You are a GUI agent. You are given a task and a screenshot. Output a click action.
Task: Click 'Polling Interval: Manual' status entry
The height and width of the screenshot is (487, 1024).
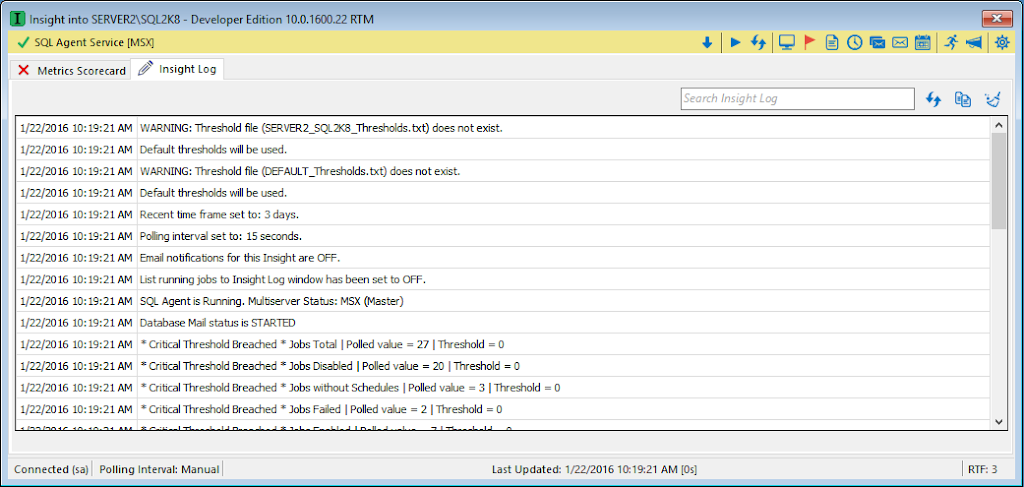tap(159, 469)
